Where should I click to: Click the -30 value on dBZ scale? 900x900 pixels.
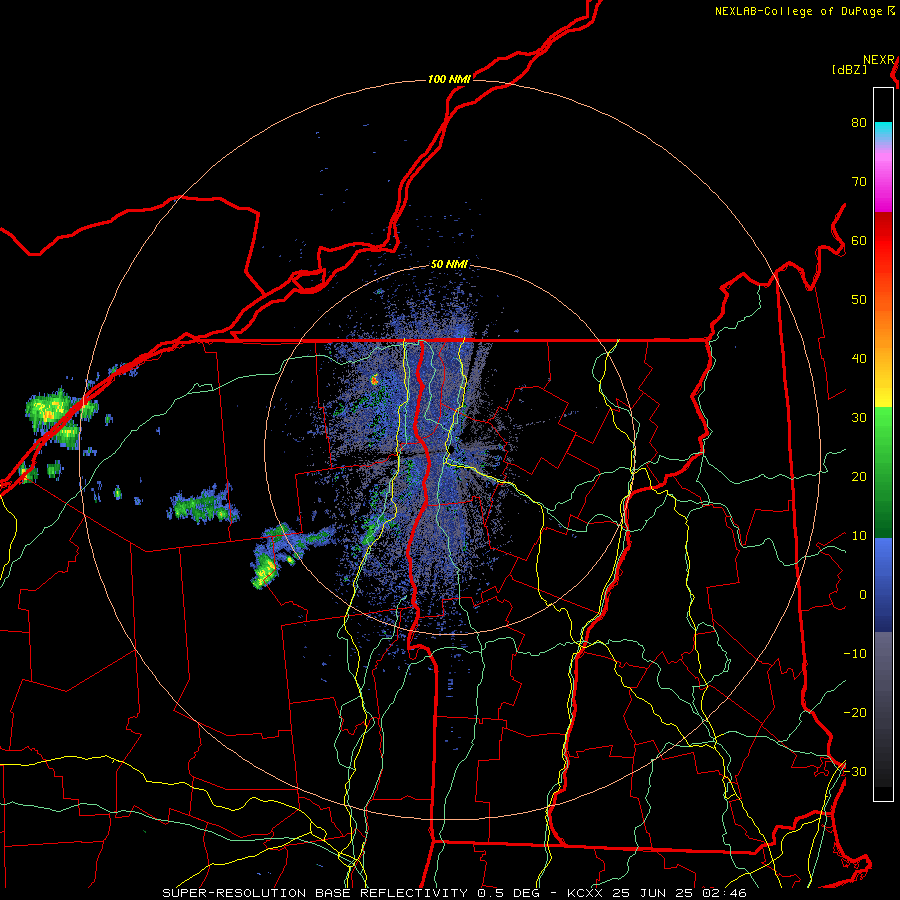[855, 771]
